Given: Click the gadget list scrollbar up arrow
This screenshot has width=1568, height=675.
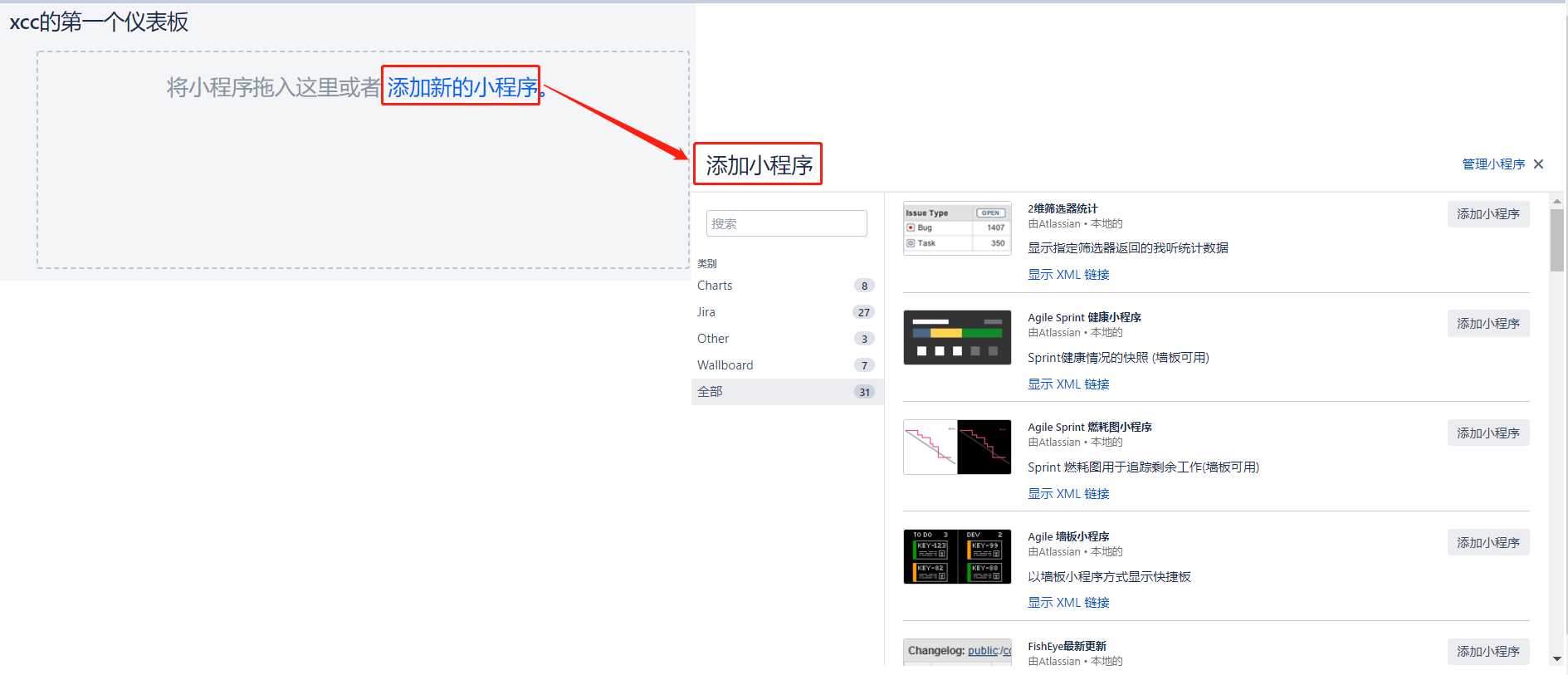Looking at the screenshot, I should 1556,201.
